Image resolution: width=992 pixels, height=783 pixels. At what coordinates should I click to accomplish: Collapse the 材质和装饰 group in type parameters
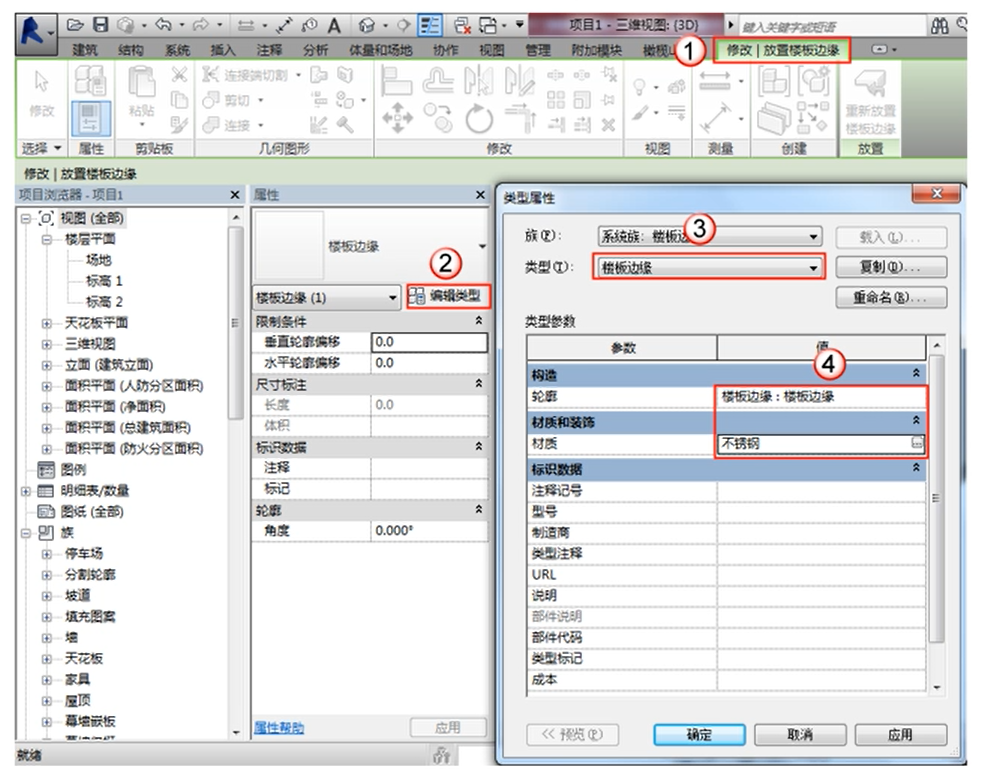point(915,422)
